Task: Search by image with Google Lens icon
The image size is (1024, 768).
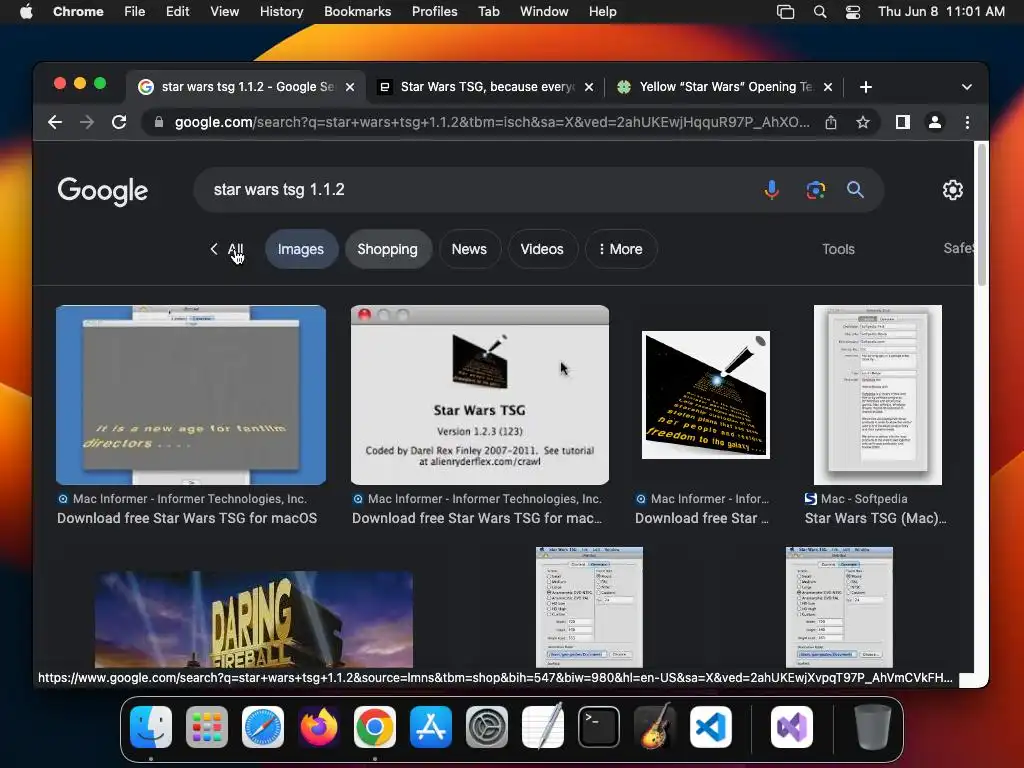Action: click(815, 189)
